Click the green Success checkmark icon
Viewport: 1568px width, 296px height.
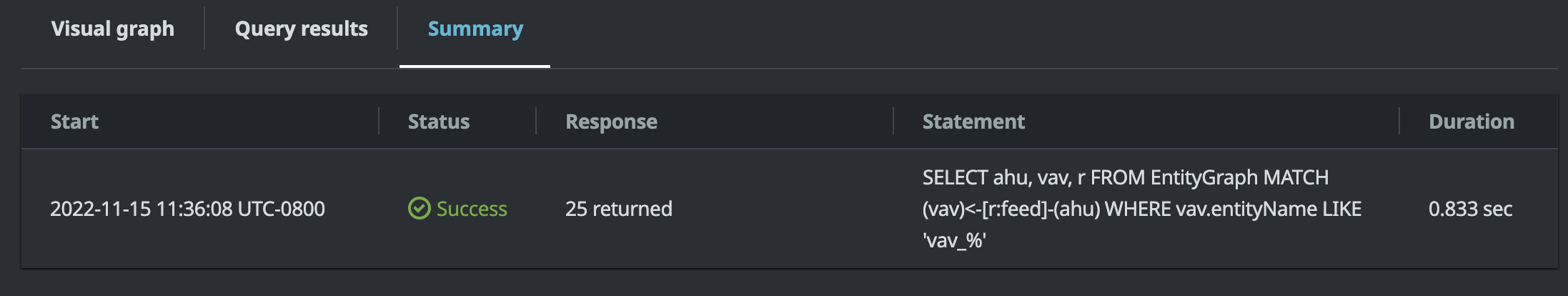419,209
